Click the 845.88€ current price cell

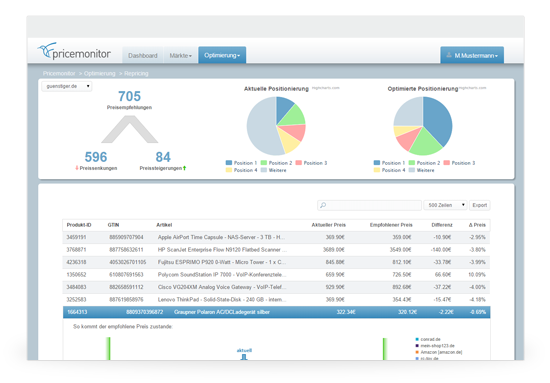pos(335,262)
